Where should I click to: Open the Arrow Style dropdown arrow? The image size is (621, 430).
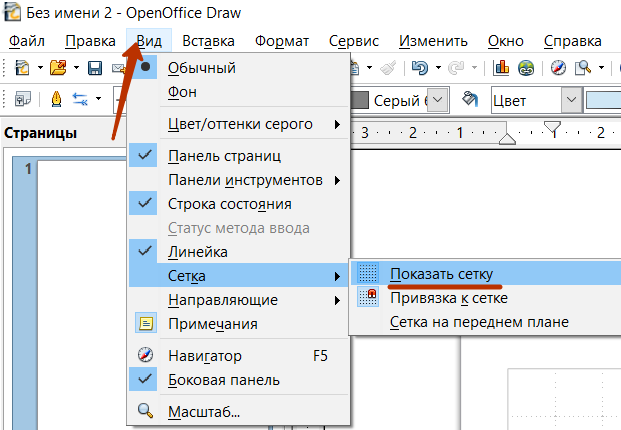click(x=98, y=99)
